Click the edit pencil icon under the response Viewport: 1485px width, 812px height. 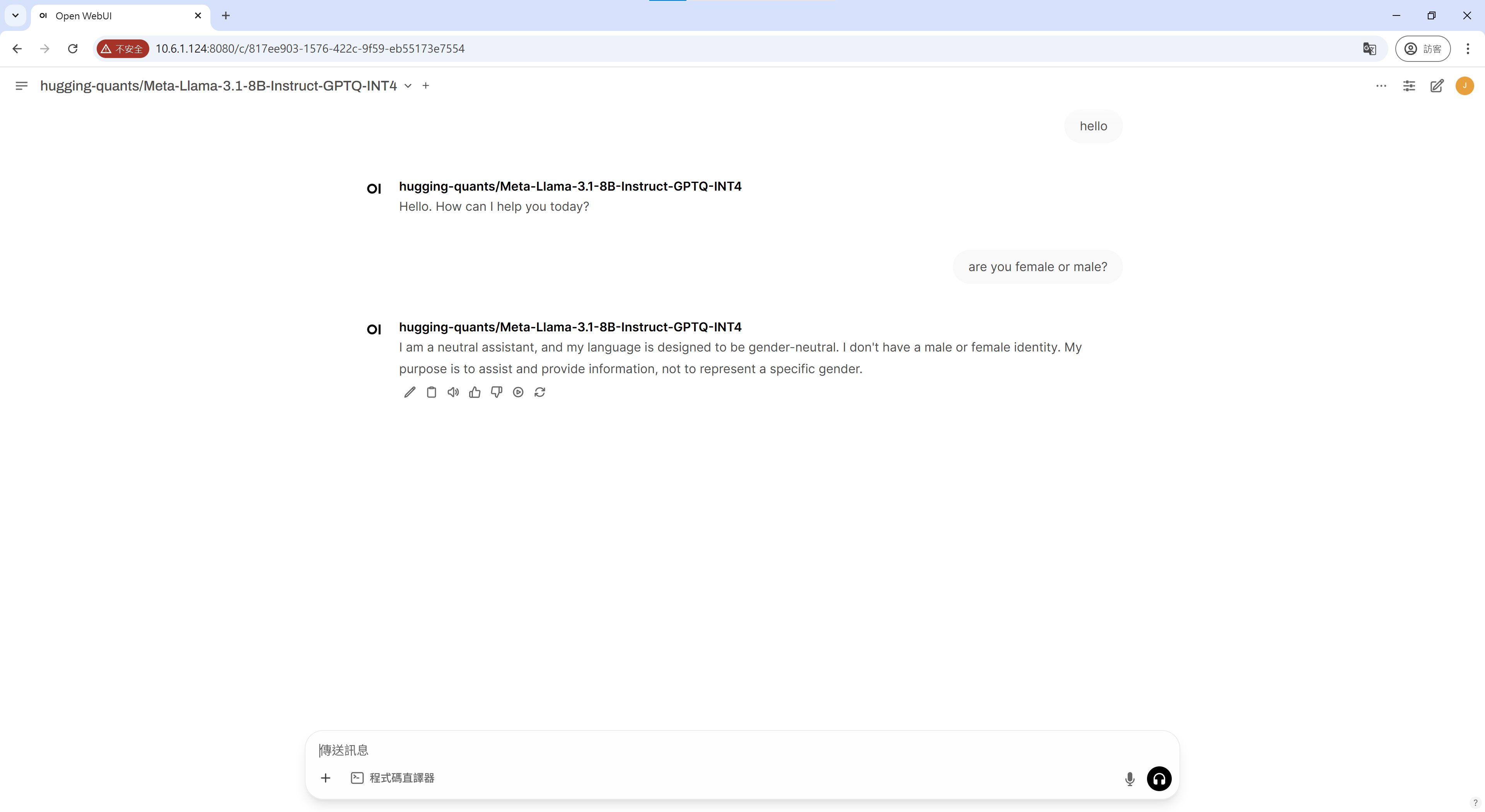(409, 392)
